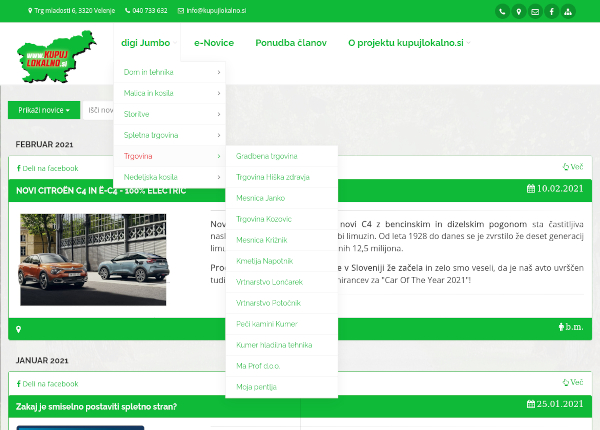Open Kumer hladilna tehnika entry
This screenshot has height=430, width=600.
click(x=282, y=345)
